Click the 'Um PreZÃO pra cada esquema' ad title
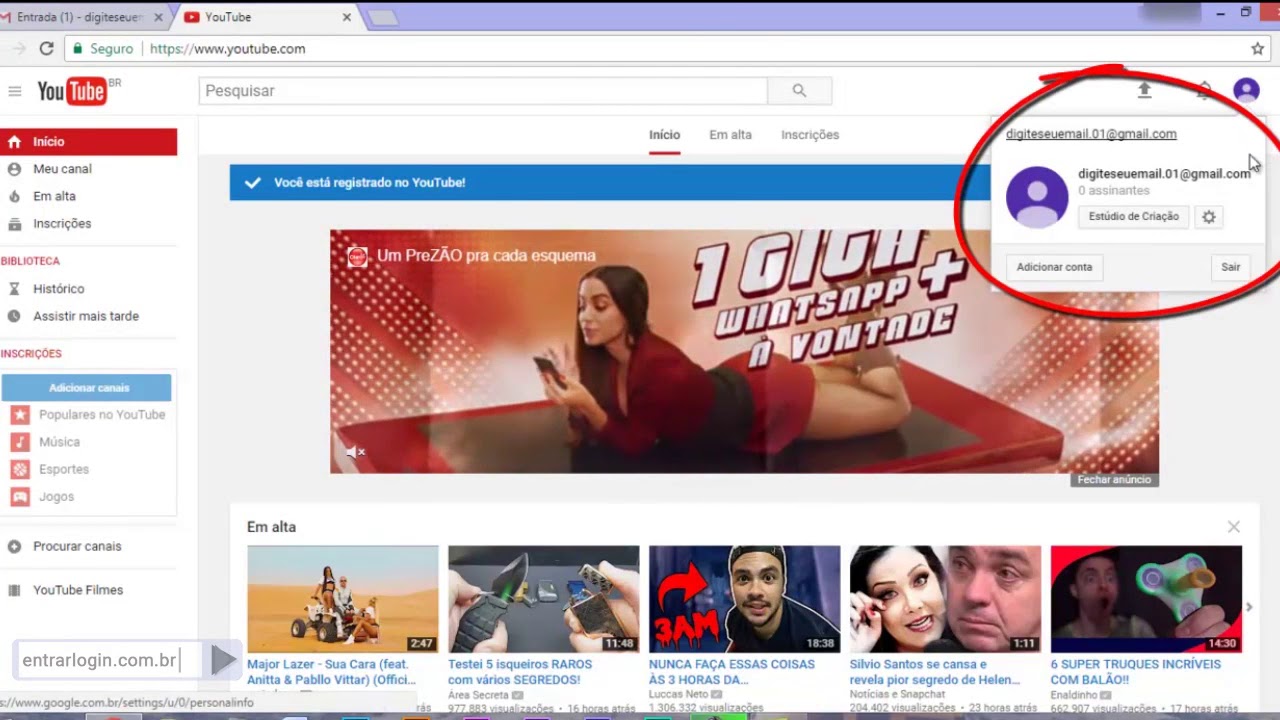Screen dimensions: 1280x720 click(486, 256)
